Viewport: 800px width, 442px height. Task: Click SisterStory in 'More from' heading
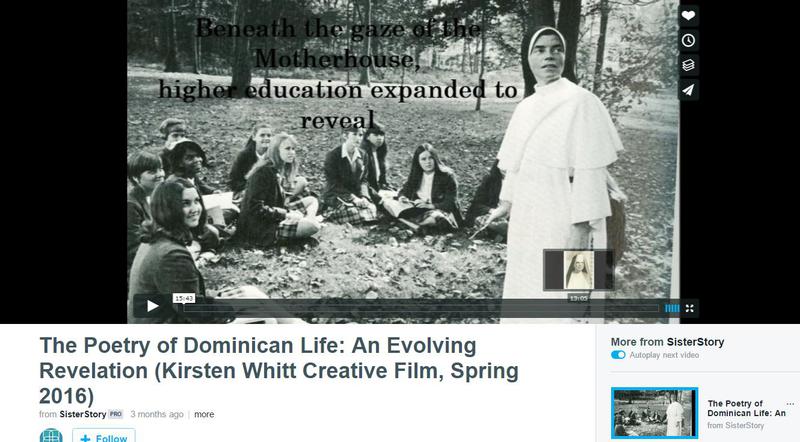click(x=695, y=342)
